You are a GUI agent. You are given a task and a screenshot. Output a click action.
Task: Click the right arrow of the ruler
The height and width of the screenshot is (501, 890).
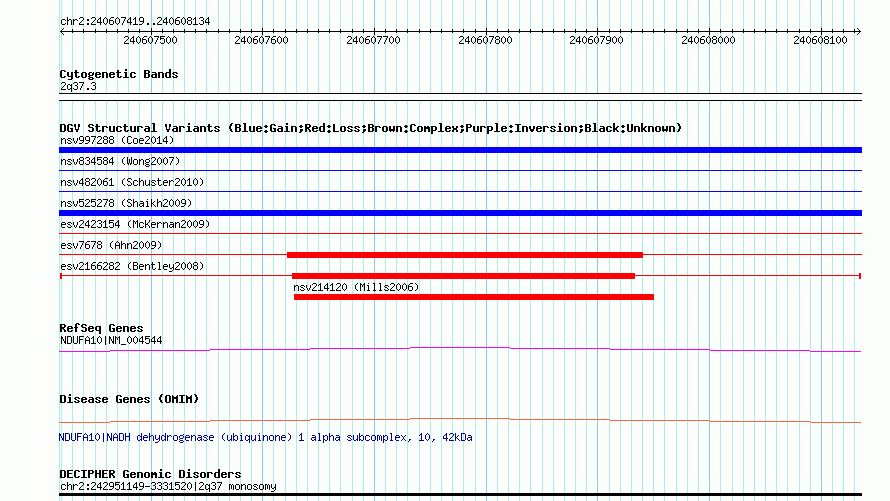pos(858,32)
